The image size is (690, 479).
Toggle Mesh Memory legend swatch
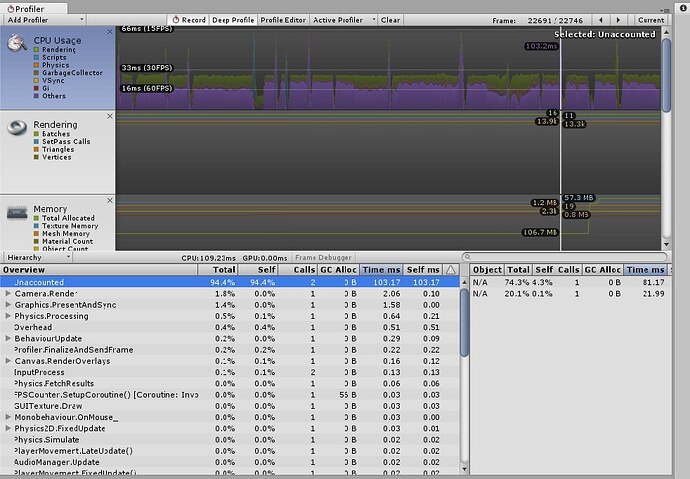tap(37, 234)
